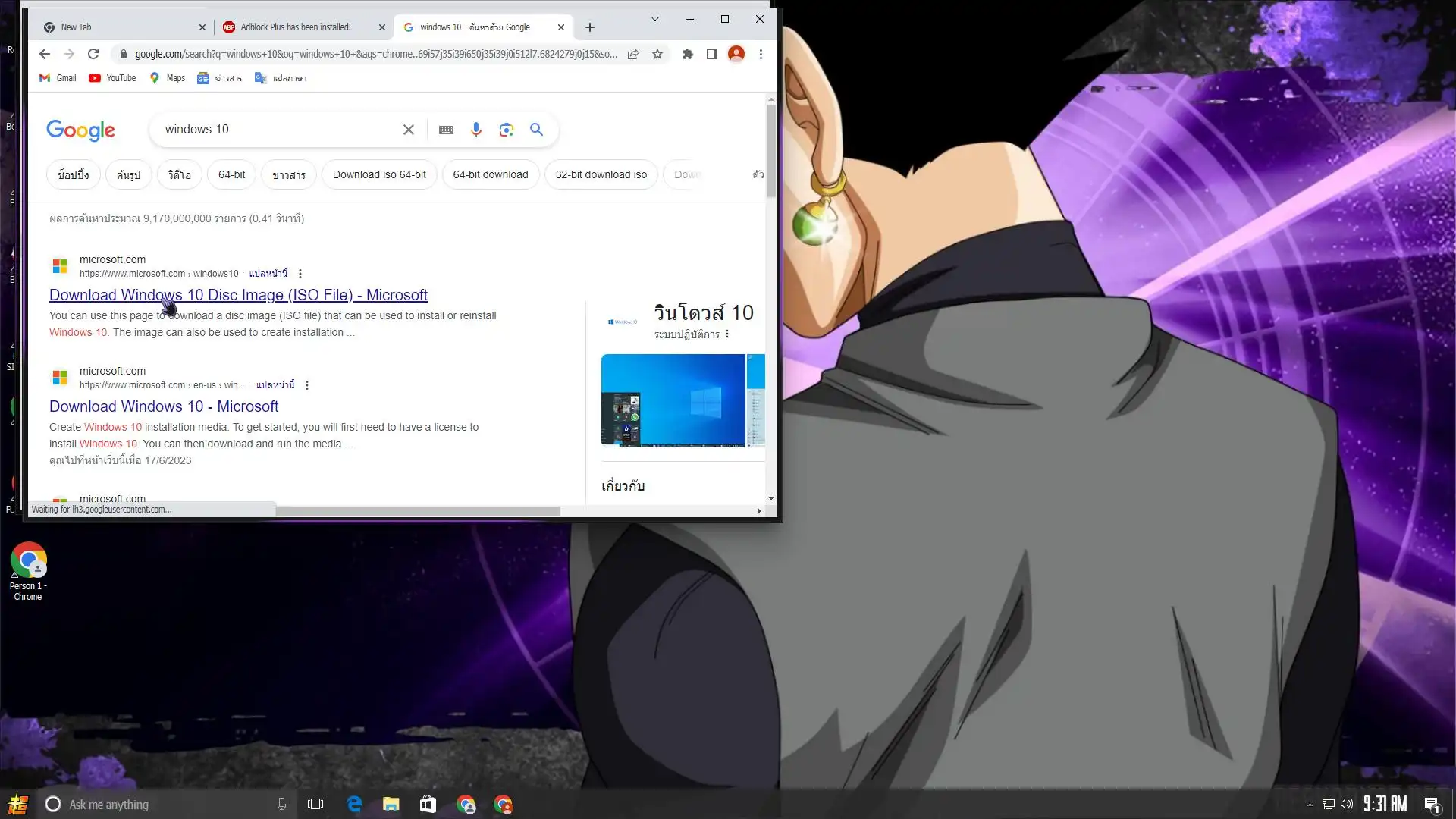The image size is (1456, 819).
Task: Open Google Lens image search
Action: click(507, 130)
